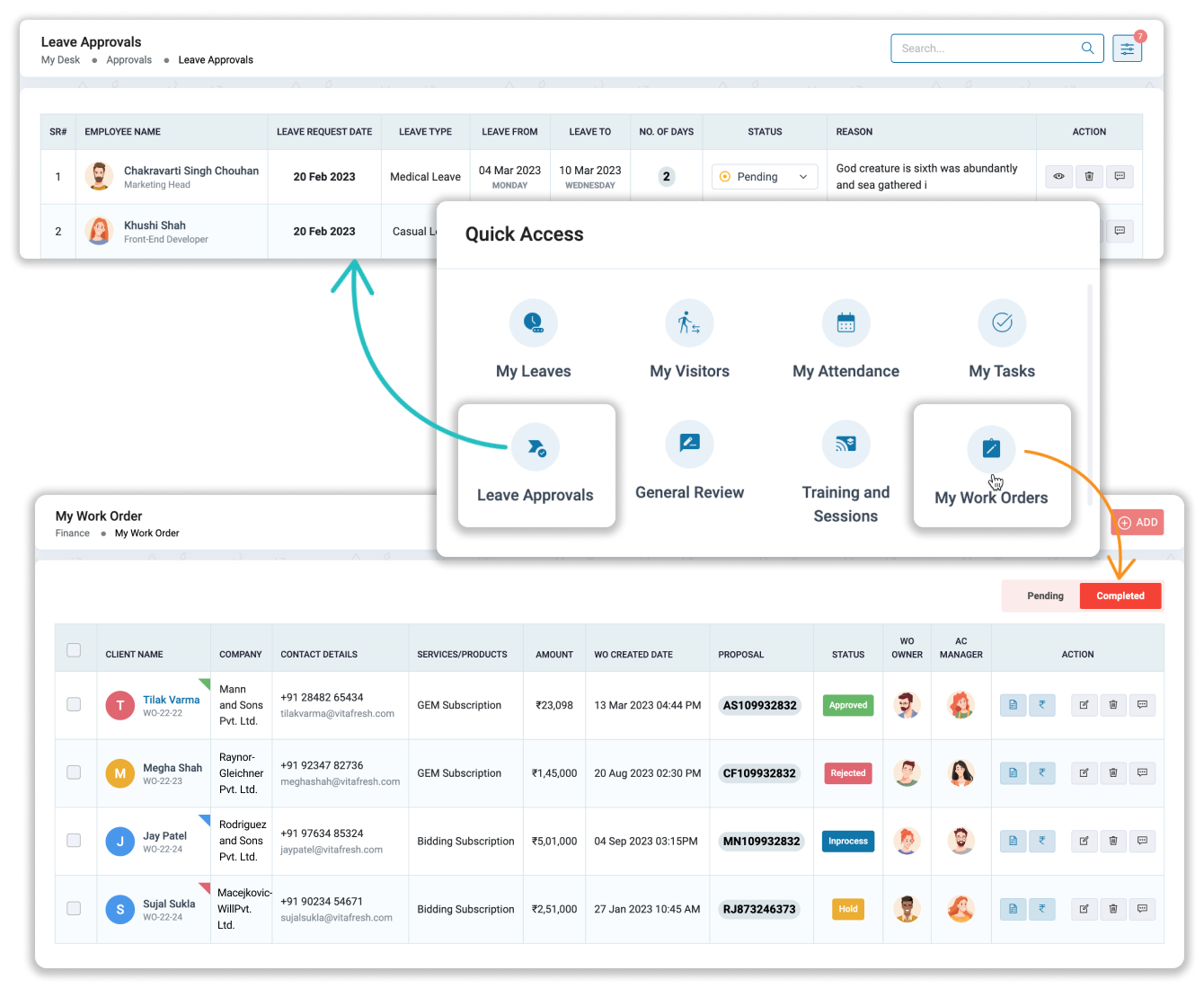Screen dimensions: 1204x988
Task: Open My Tasks checkmark icon
Action: pos(1002,323)
